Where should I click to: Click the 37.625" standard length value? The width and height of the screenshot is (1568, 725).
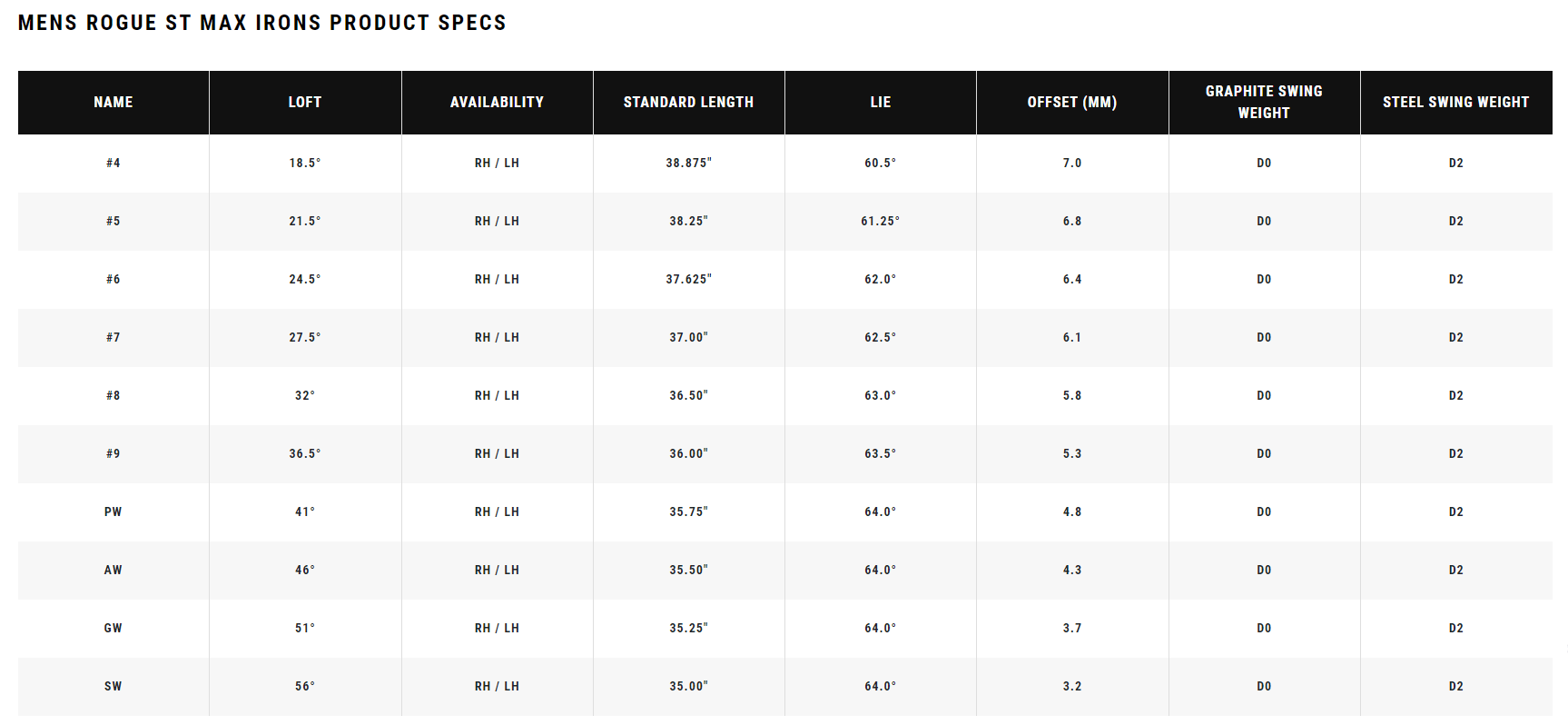point(688,280)
